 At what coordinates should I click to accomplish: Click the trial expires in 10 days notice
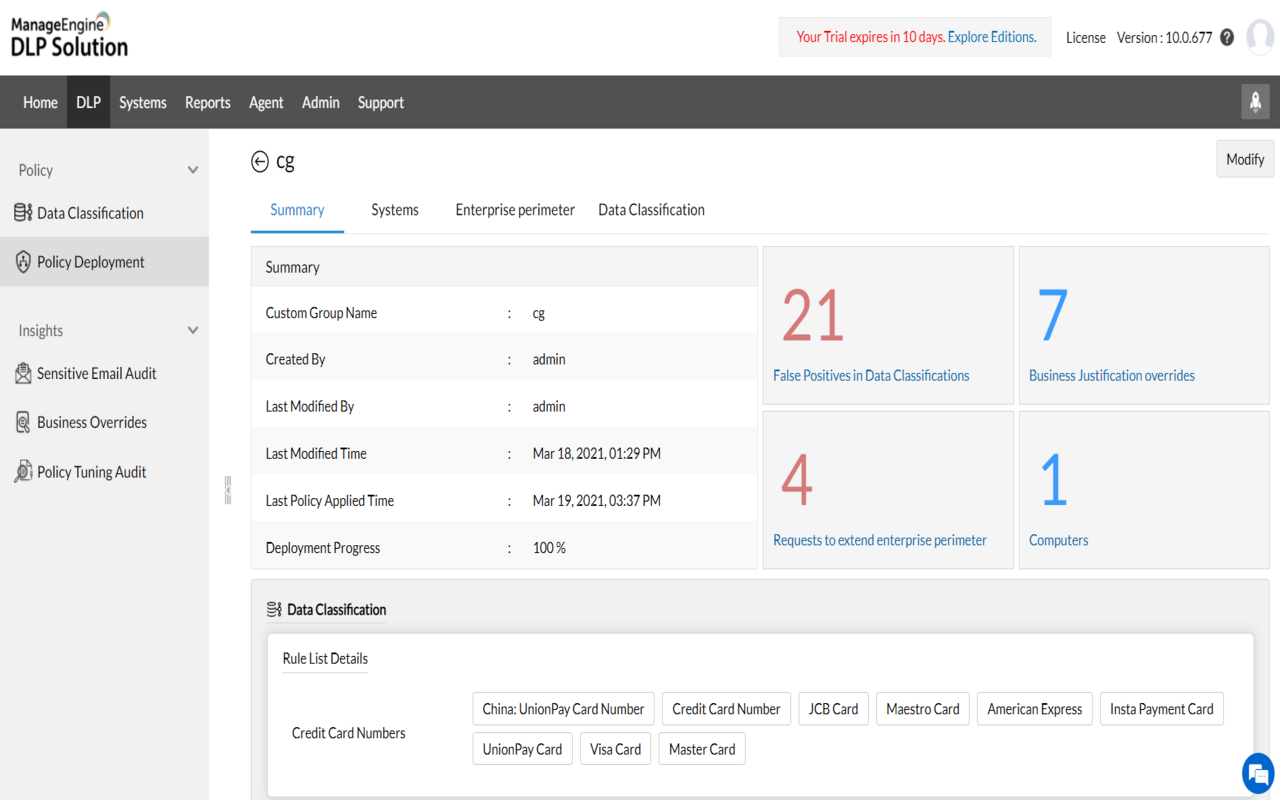click(x=870, y=37)
